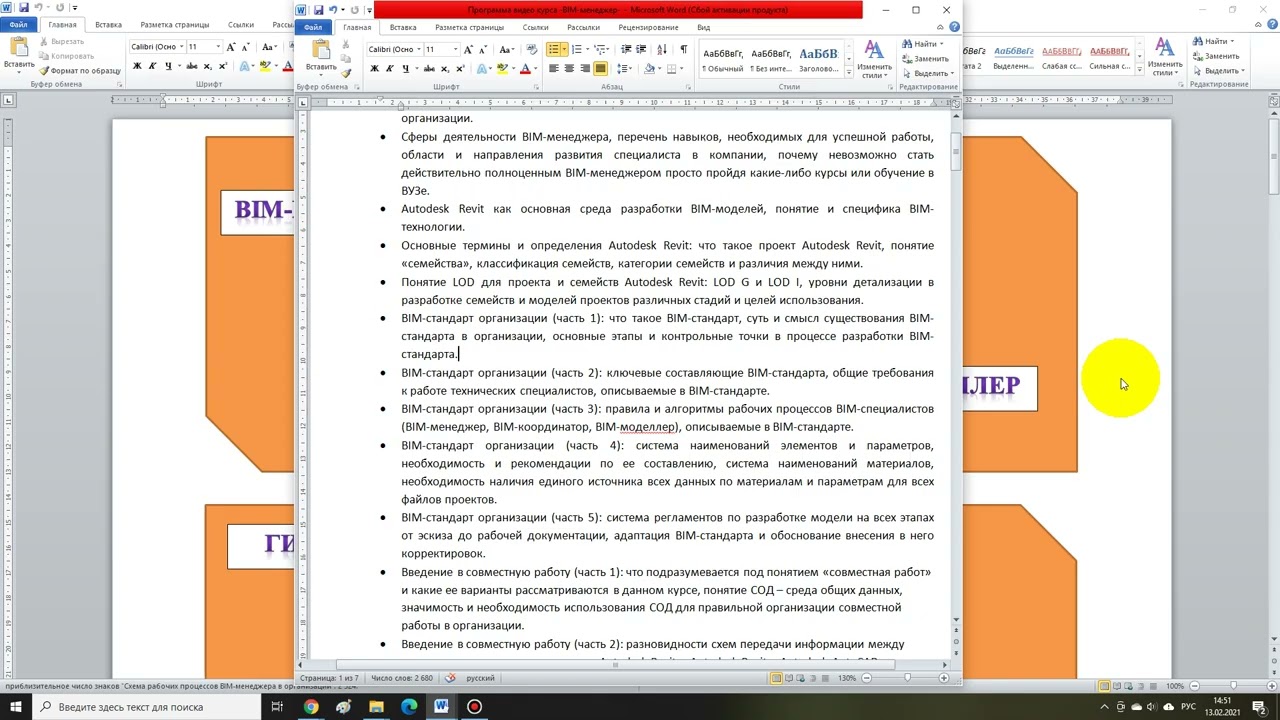Center text in the front Word window
This screenshot has height=720, width=1280.
click(x=569, y=69)
